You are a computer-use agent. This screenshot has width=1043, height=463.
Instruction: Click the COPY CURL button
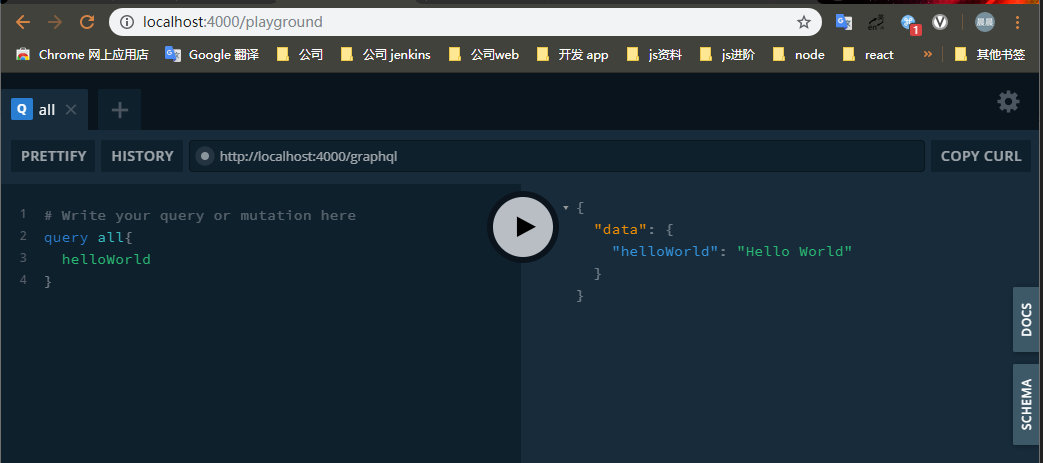tap(980, 156)
